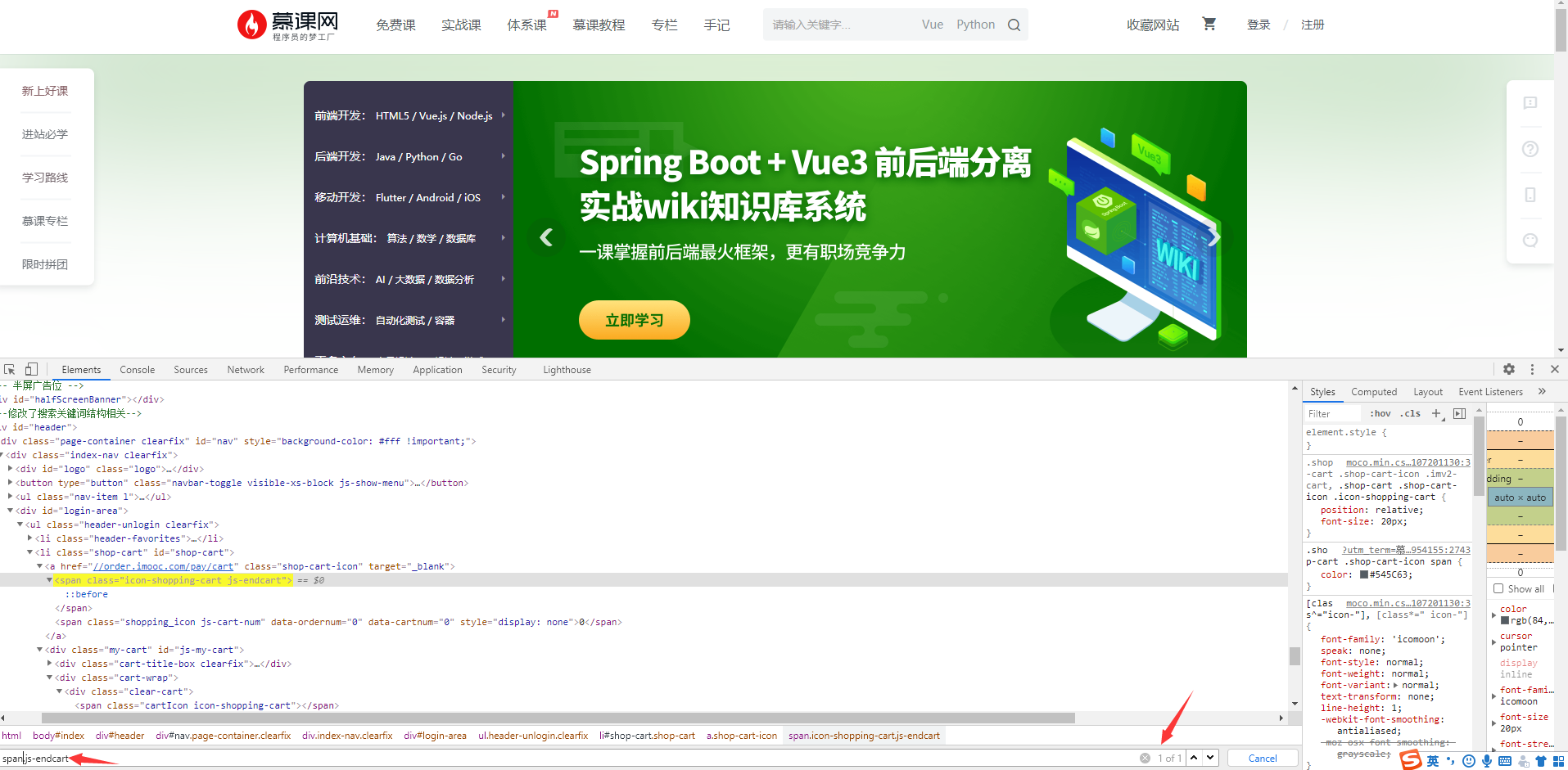Toggle Sogou English/Chinese mode icon
Screen dimensions: 1568x770
(x=1433, y=761)
